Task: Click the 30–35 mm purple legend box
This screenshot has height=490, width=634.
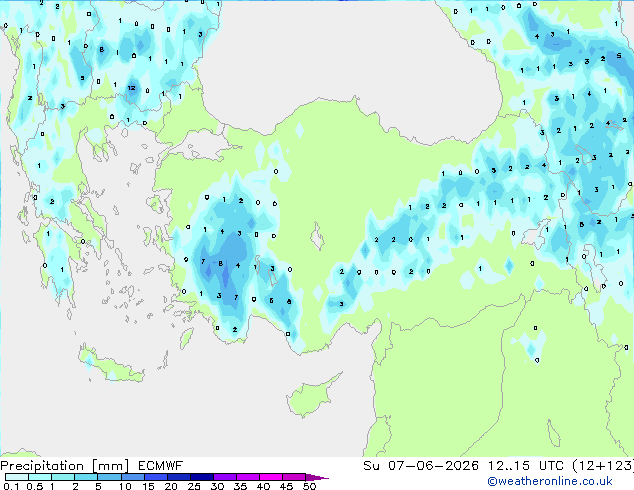Action: [x=224, y=477]
